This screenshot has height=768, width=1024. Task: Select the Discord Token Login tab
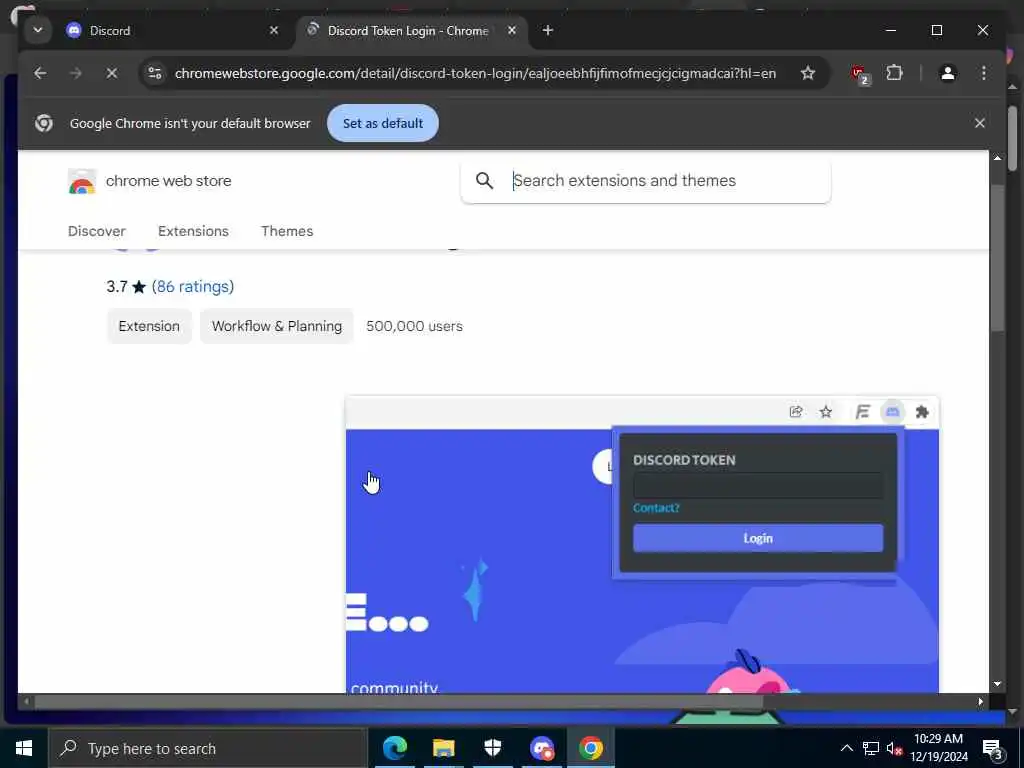click(x=408, y=31)
